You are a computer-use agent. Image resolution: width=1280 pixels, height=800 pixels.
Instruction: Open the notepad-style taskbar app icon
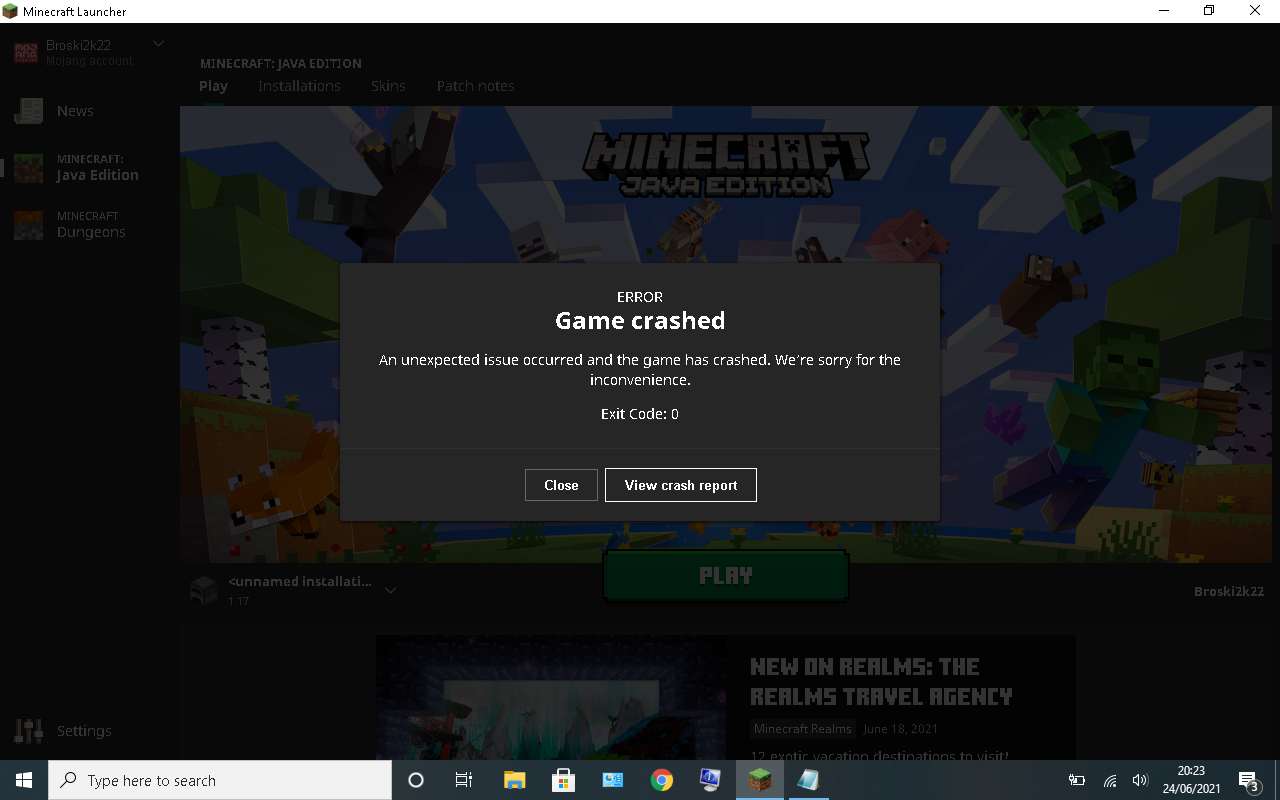[808, 780]
